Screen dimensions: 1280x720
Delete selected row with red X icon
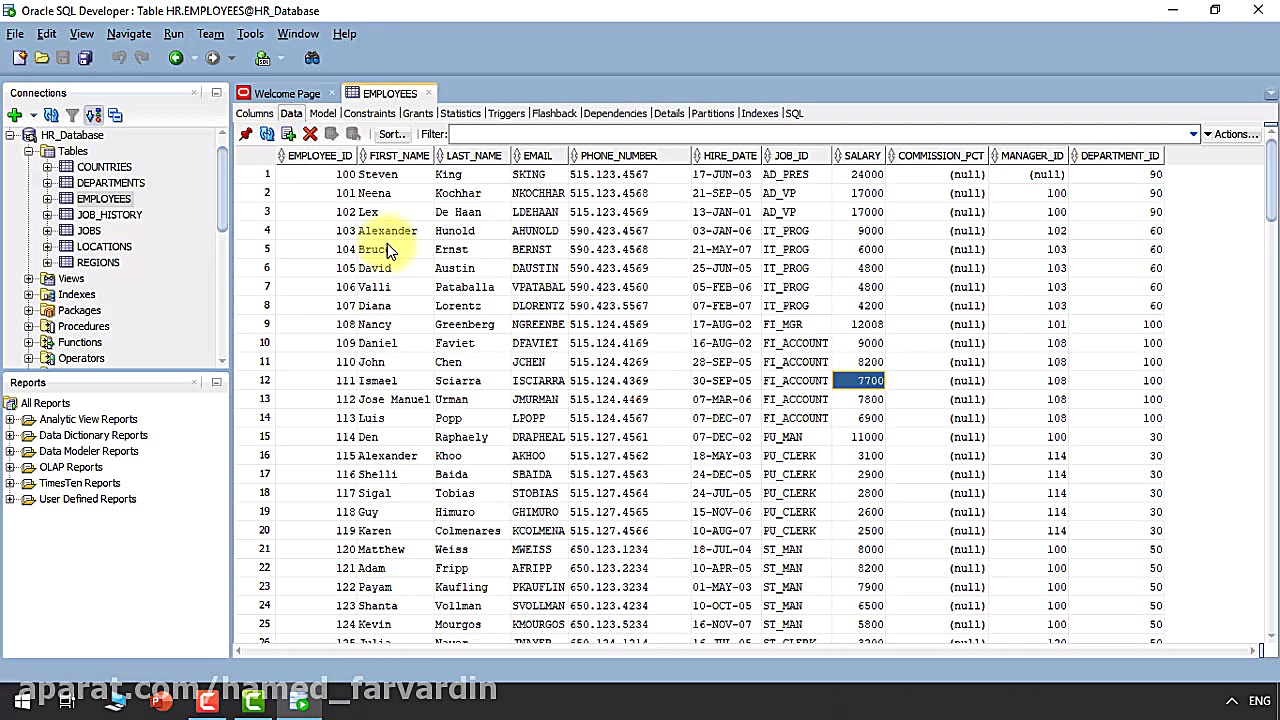pos(310,134)
